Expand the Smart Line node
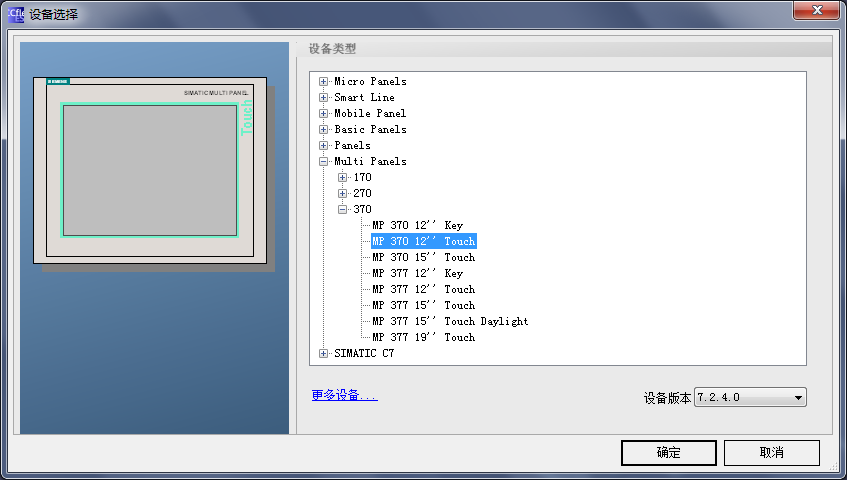The image size is (847, 480). [323, 98]
